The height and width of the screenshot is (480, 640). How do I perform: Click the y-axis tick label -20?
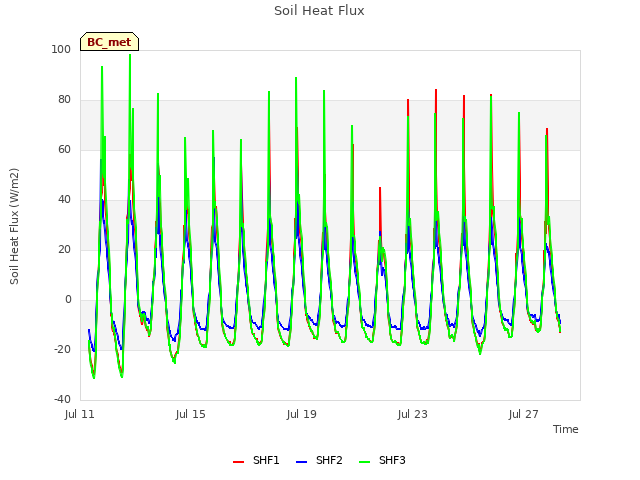(62, 349)
